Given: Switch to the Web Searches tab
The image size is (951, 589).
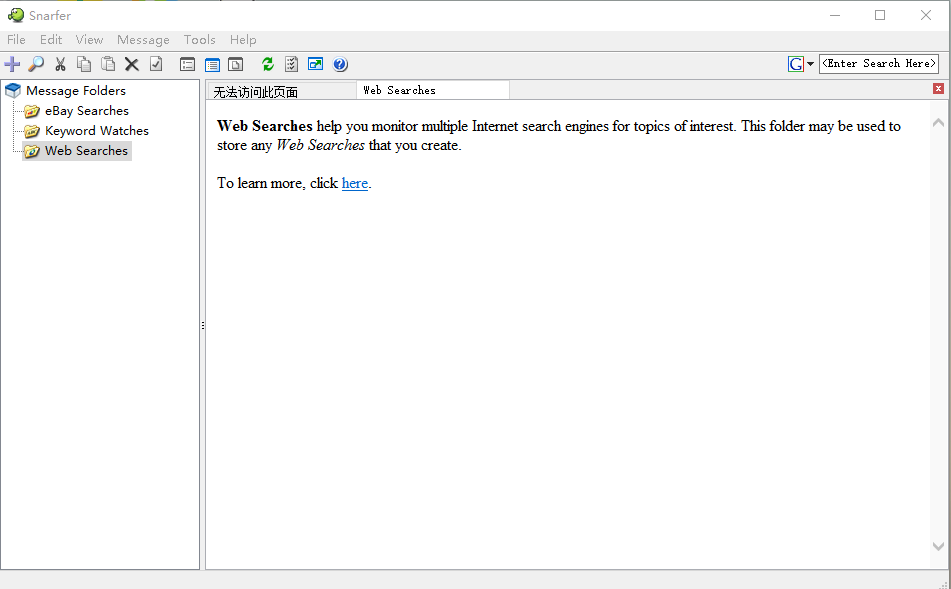Looking at the screenshot, I should tap(430, 90).
